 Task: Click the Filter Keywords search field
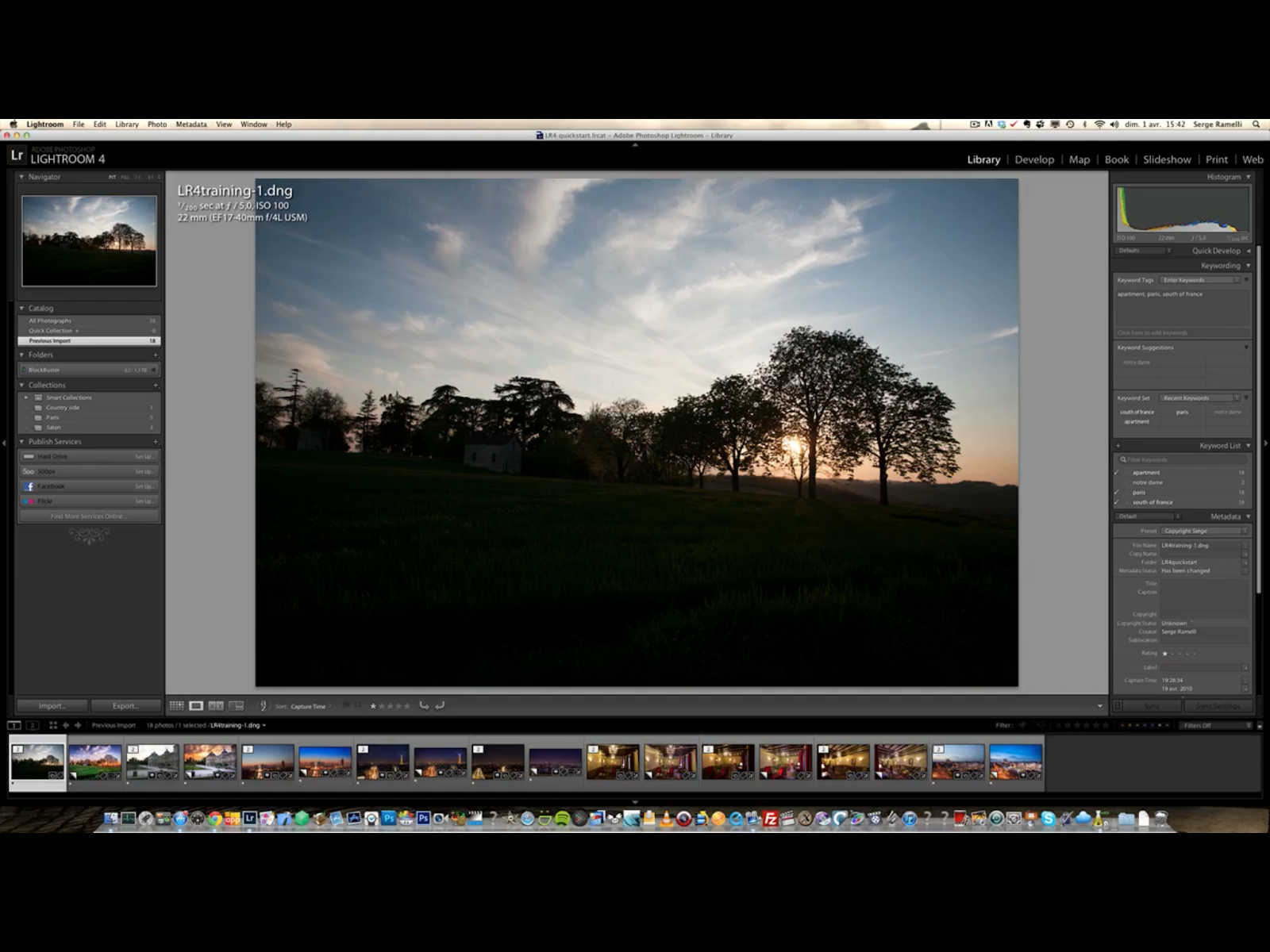[1182, 459]
